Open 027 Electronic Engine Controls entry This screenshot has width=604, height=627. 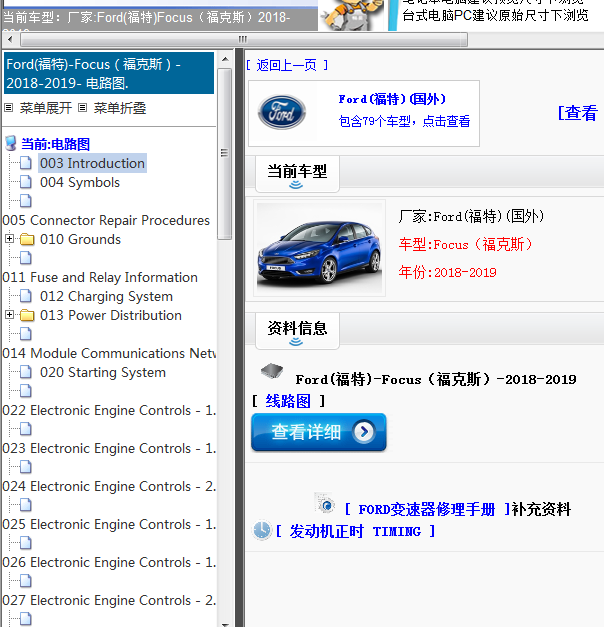click(x=109, y=600)
